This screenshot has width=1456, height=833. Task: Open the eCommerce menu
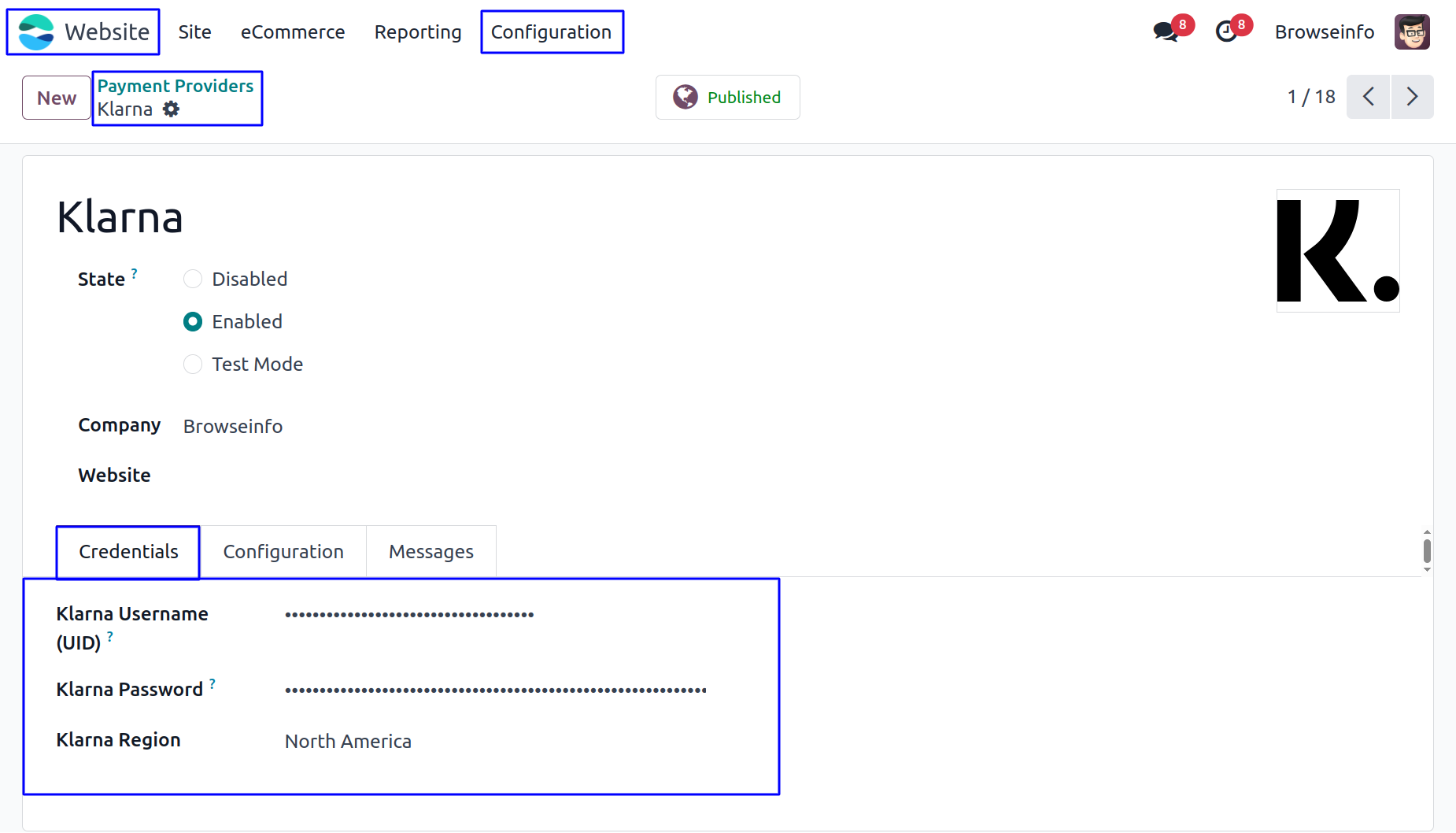pos(293,32)
